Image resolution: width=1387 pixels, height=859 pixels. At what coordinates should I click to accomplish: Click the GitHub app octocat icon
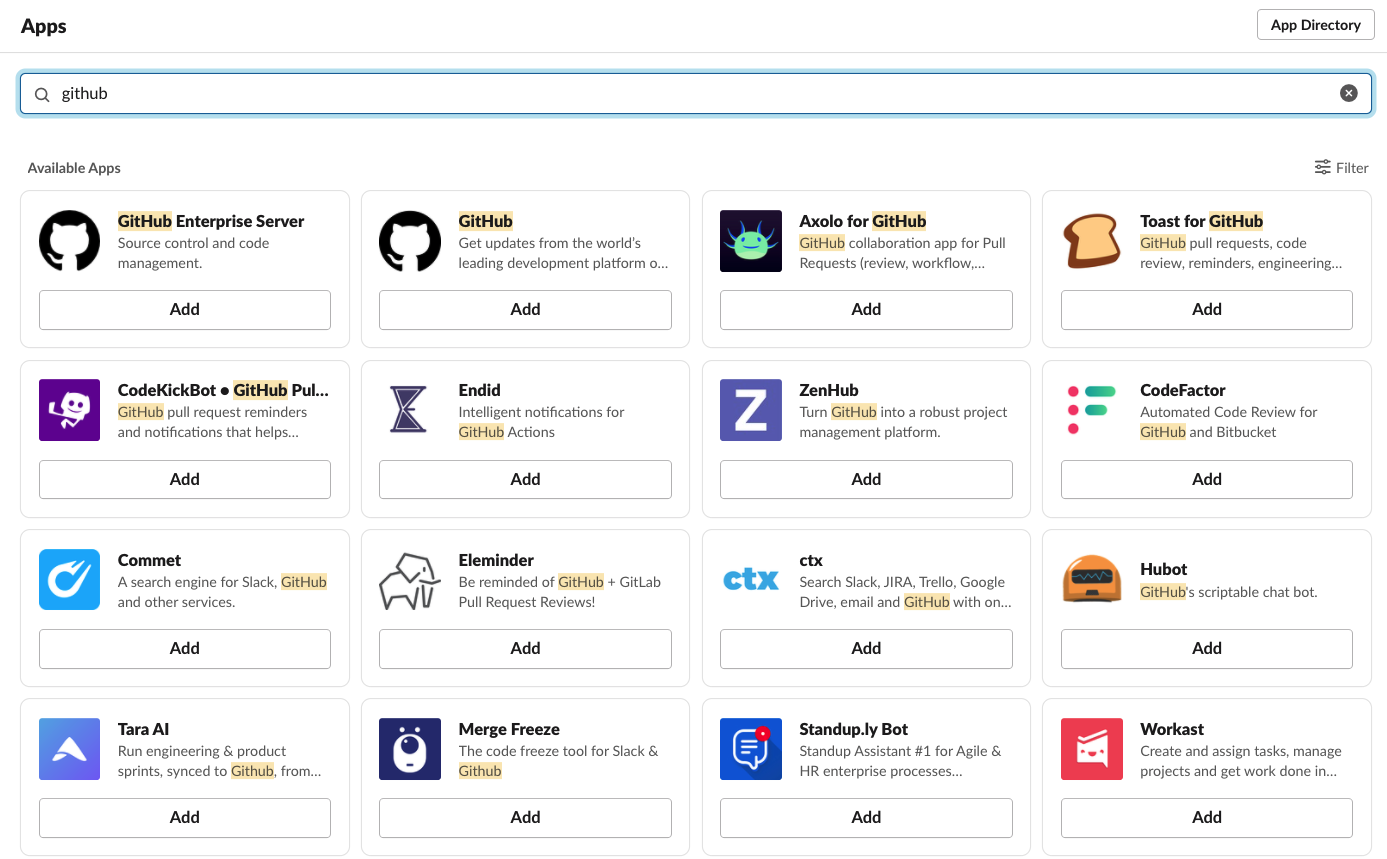click(410, 241)
